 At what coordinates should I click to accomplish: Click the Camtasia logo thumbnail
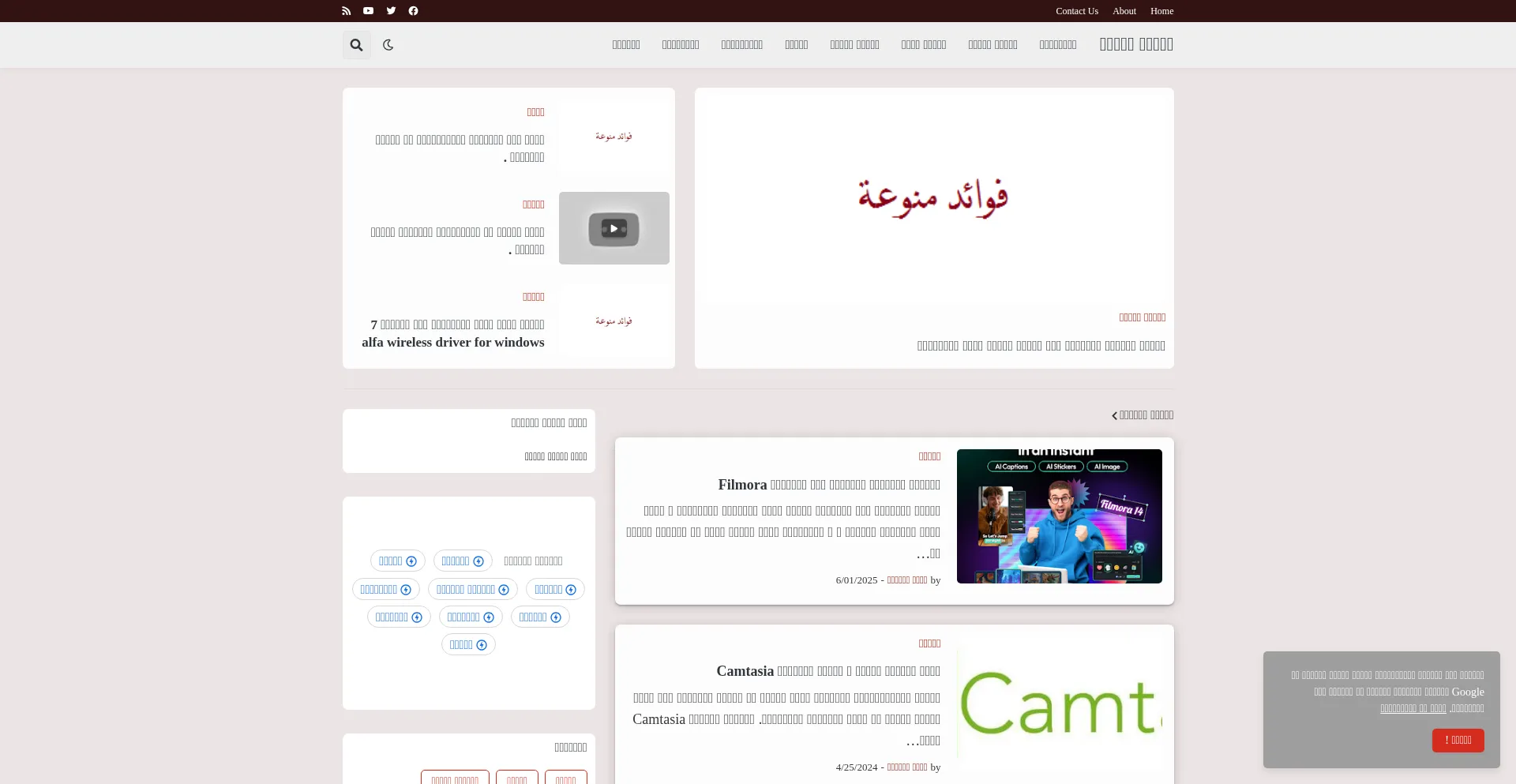click(1059, 703)
